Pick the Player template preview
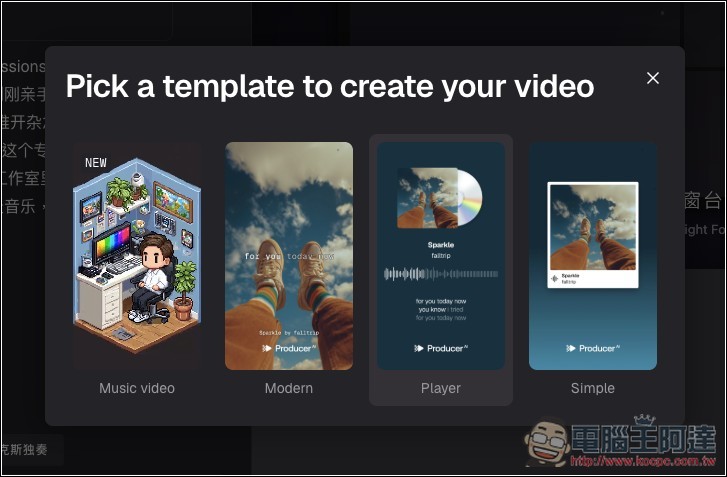Image resolution: width=727 pixels, height=477 pixels. (x=441, y=256)
